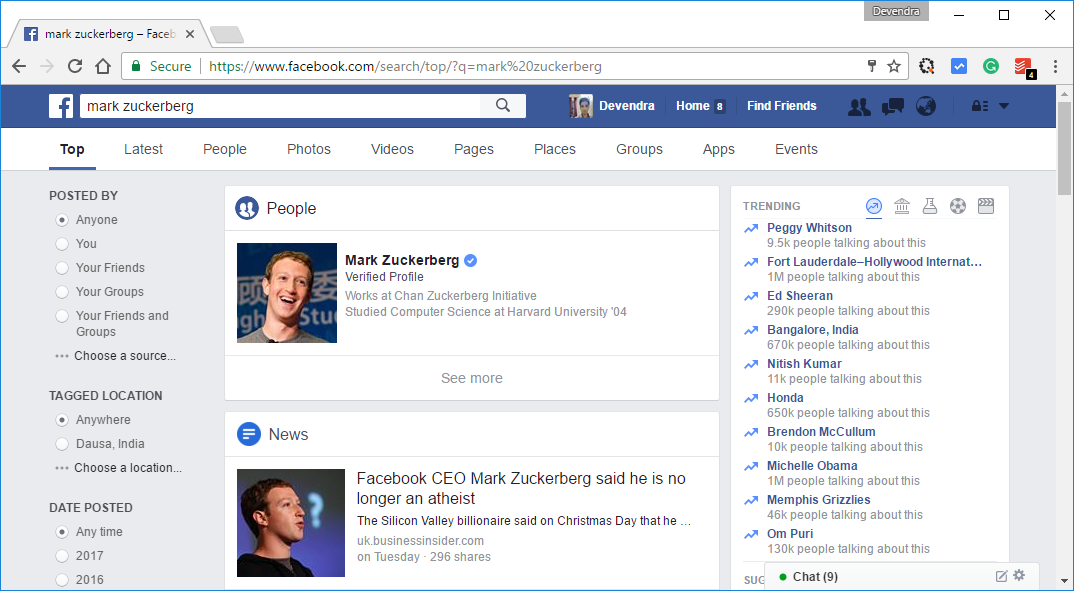This screenshot has height=591, width=1074.
Task: Bookmark this page with star icon
Action: (894, 66)
